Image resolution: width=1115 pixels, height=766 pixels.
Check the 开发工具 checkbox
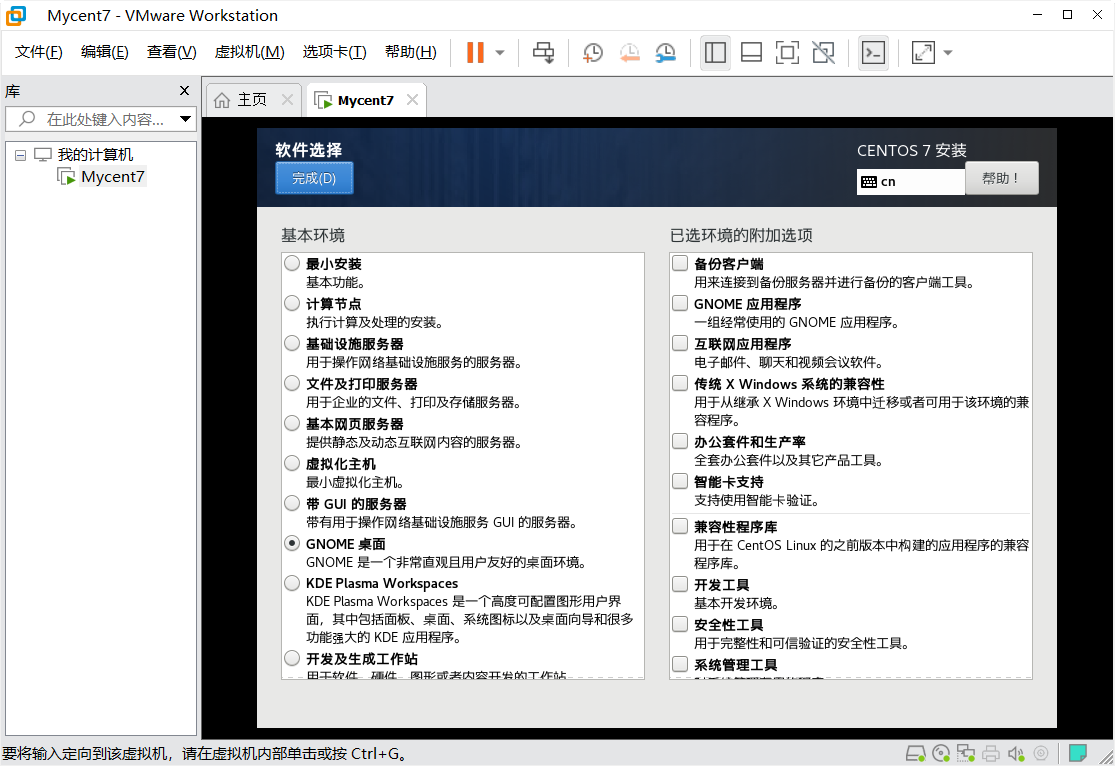coord(681,584)
